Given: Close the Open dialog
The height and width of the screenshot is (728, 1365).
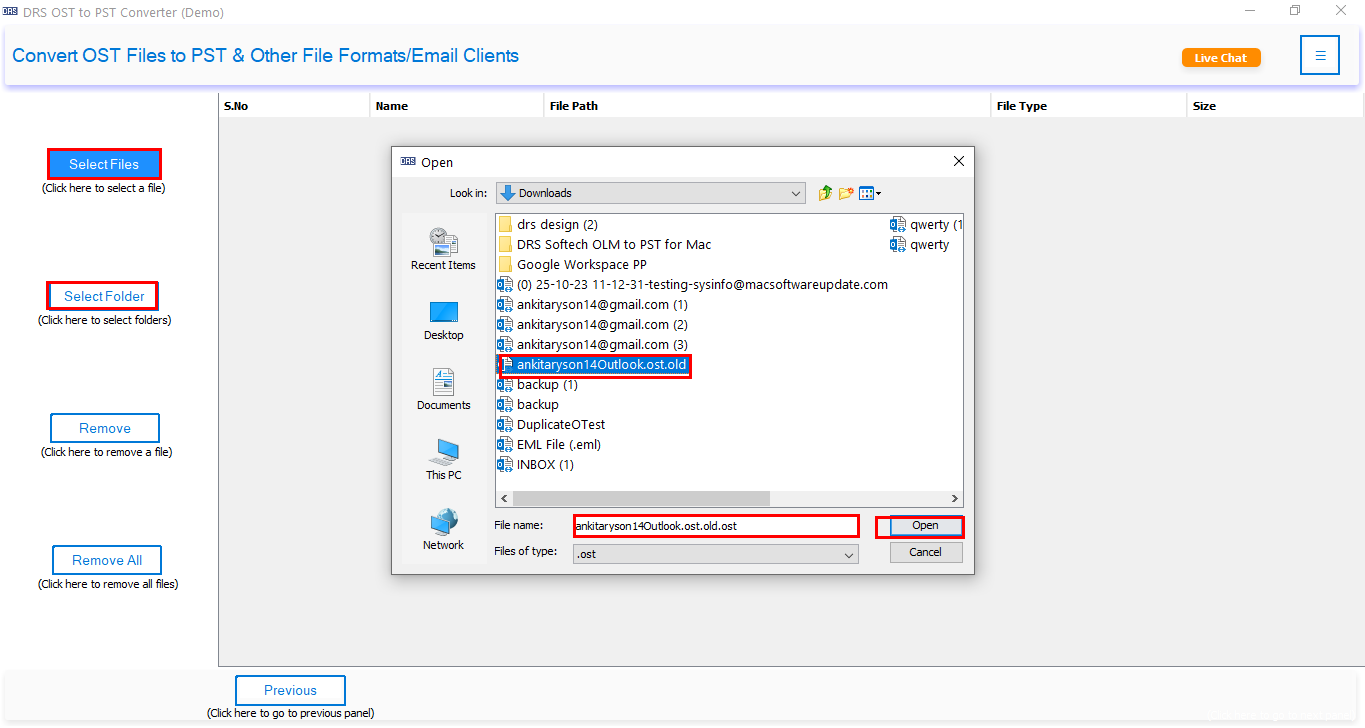Looking at the screenshot, I should pos(958,161).
